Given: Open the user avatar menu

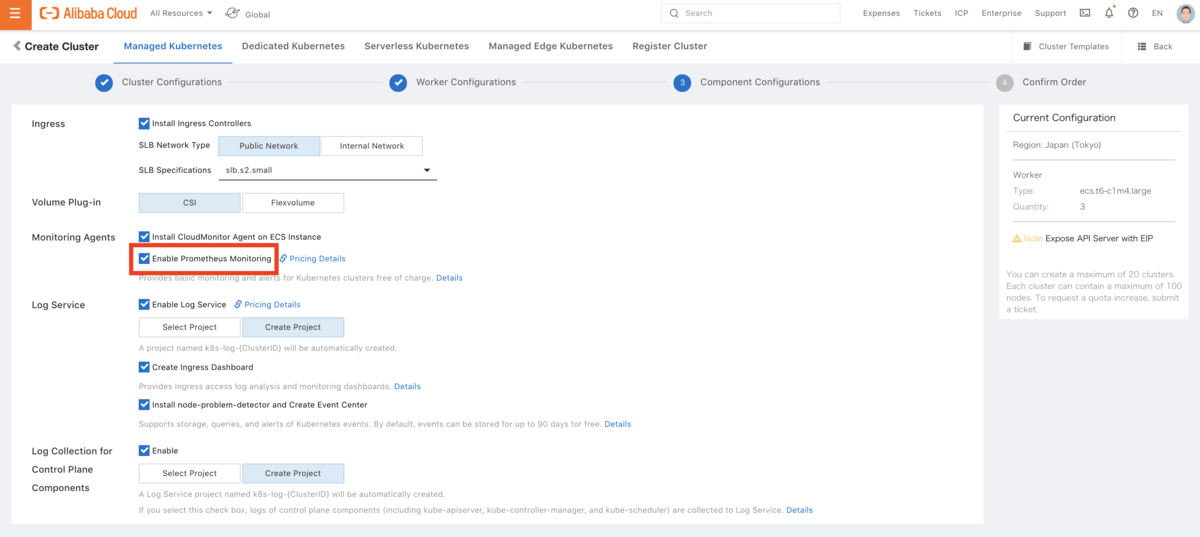Looking at the screenshot, I should pyautogui.click(x=1184, y=13).
